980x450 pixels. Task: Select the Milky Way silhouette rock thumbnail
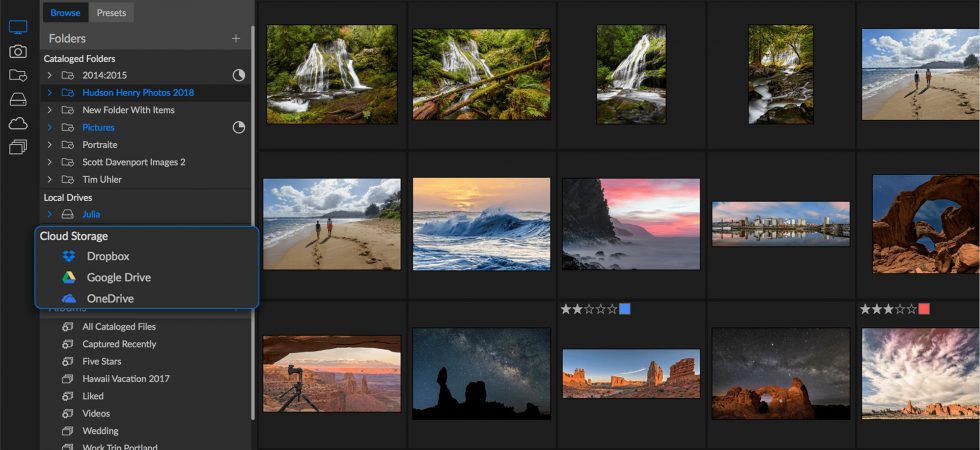coord(481,373)
